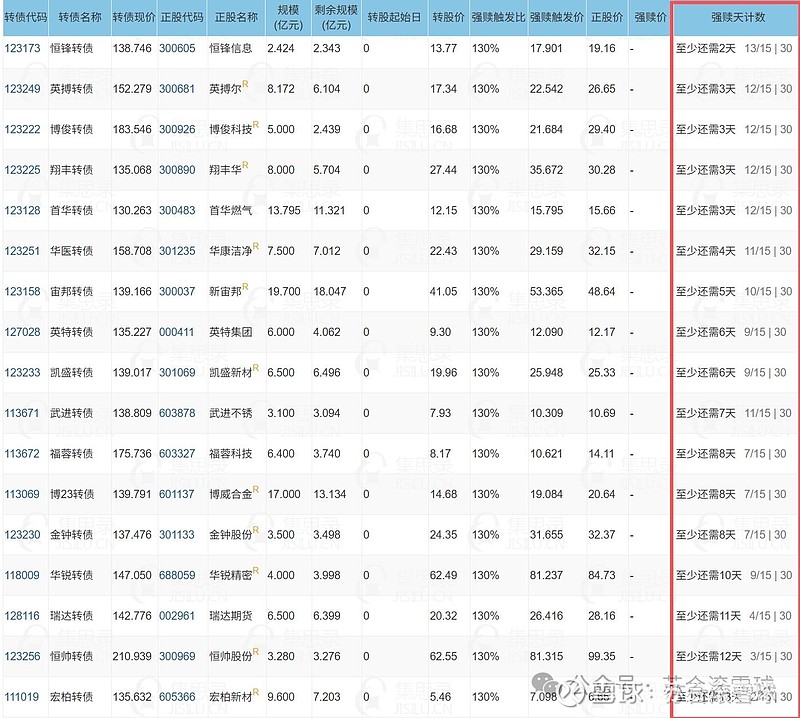
Task: Open bond code 123128 link
Action: click(x=22, y=210)
